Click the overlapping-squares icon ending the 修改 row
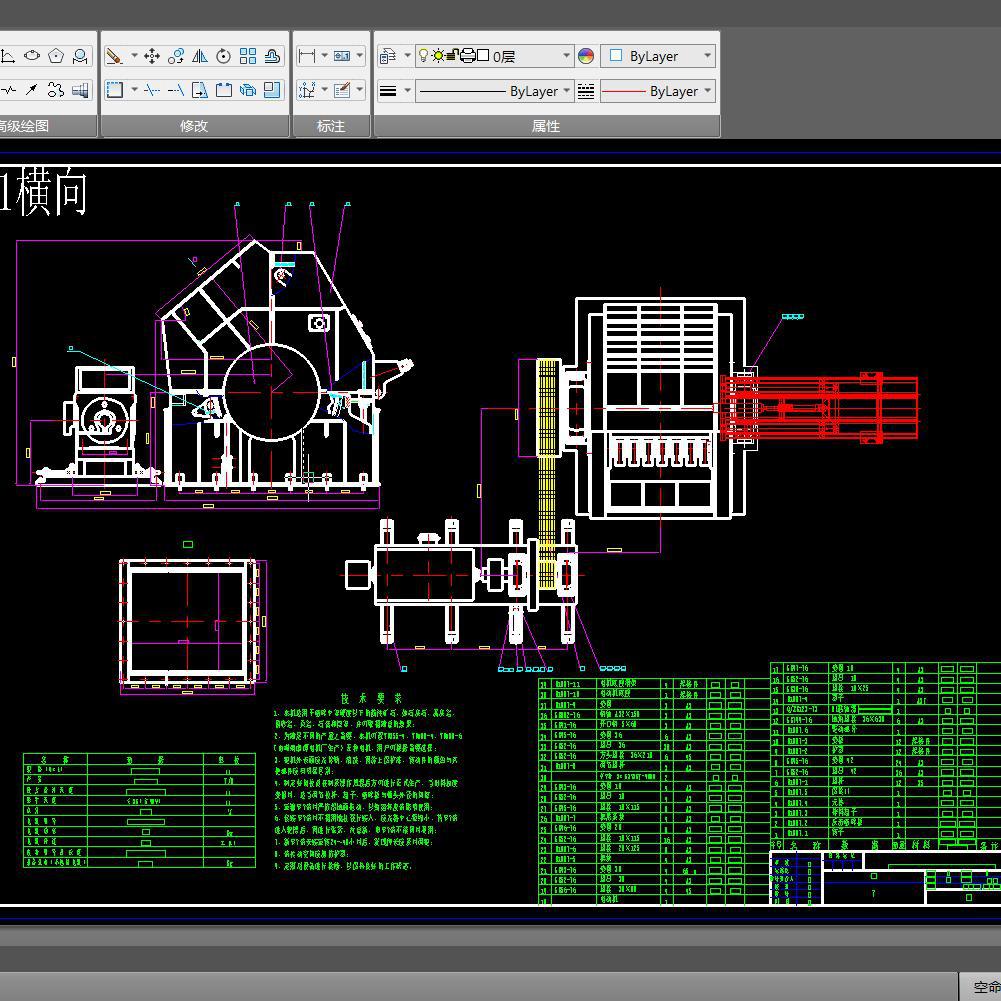The image size is (1001, 1001). coord(272,90)
